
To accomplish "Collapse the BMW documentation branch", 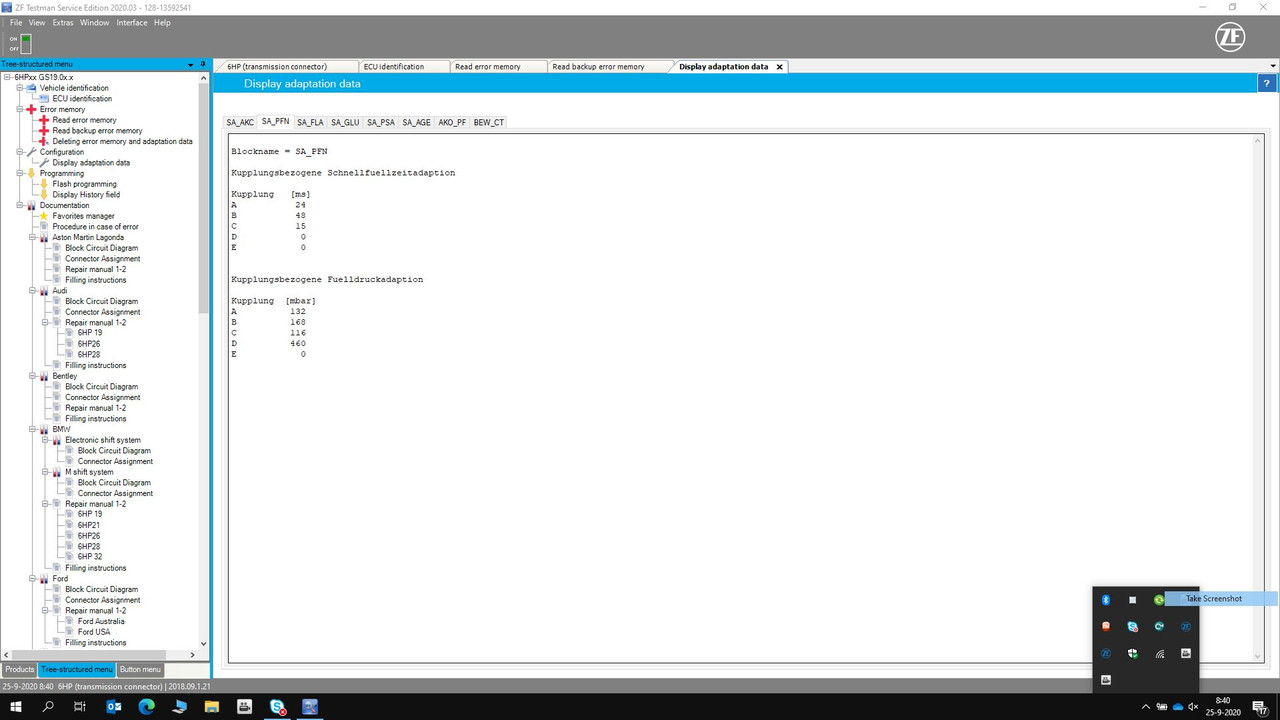I will pyautogui.click(x=31, y=429).
